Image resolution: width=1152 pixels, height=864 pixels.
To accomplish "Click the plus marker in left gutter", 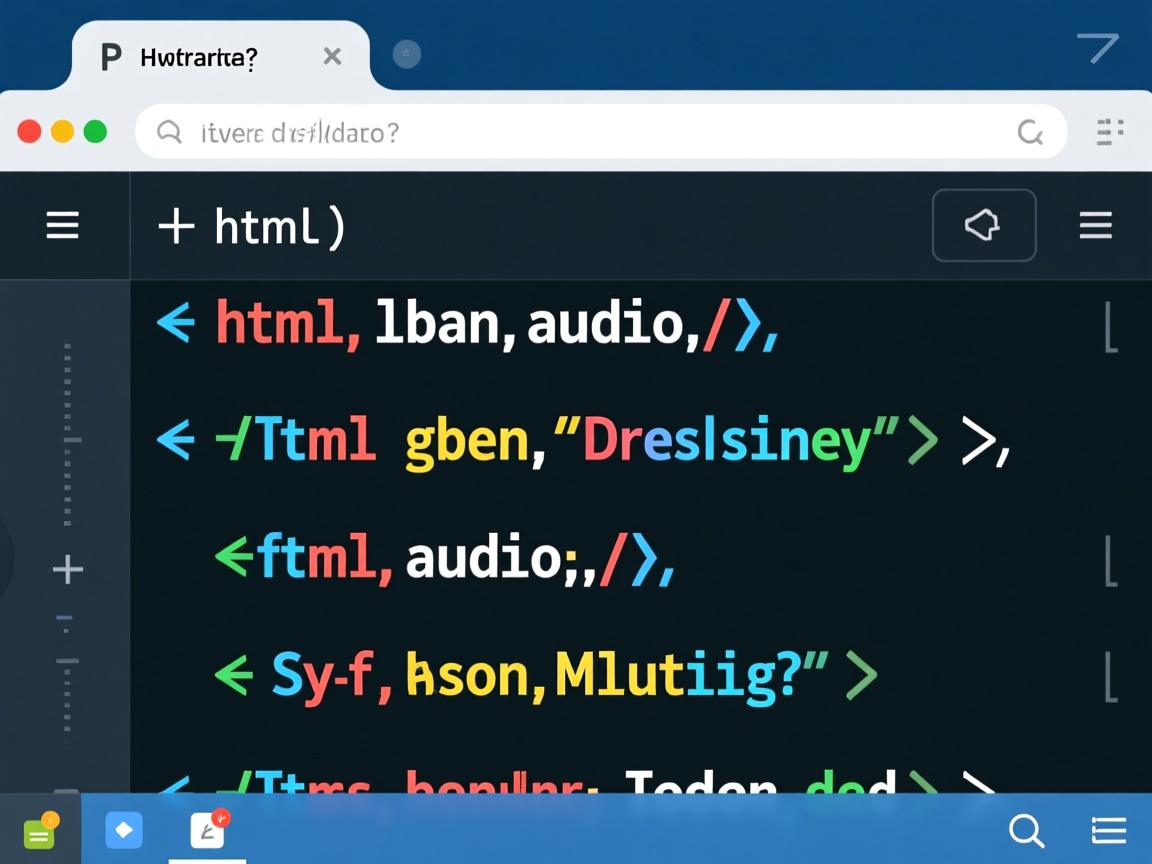I will point(67,571).
